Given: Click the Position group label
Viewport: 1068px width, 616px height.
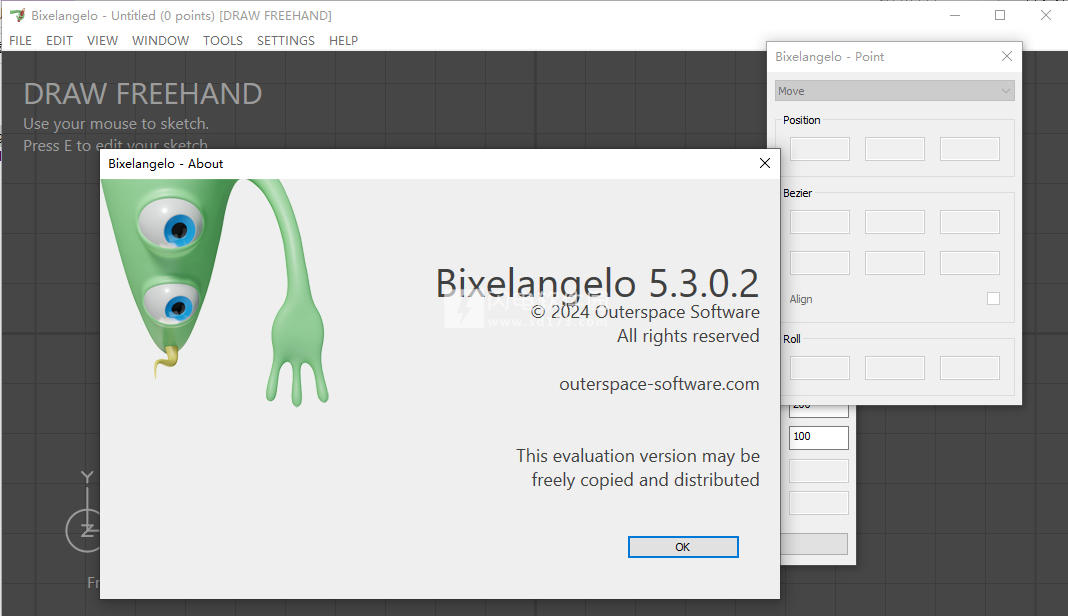Looking at the screenshot, I should [802, 120].
